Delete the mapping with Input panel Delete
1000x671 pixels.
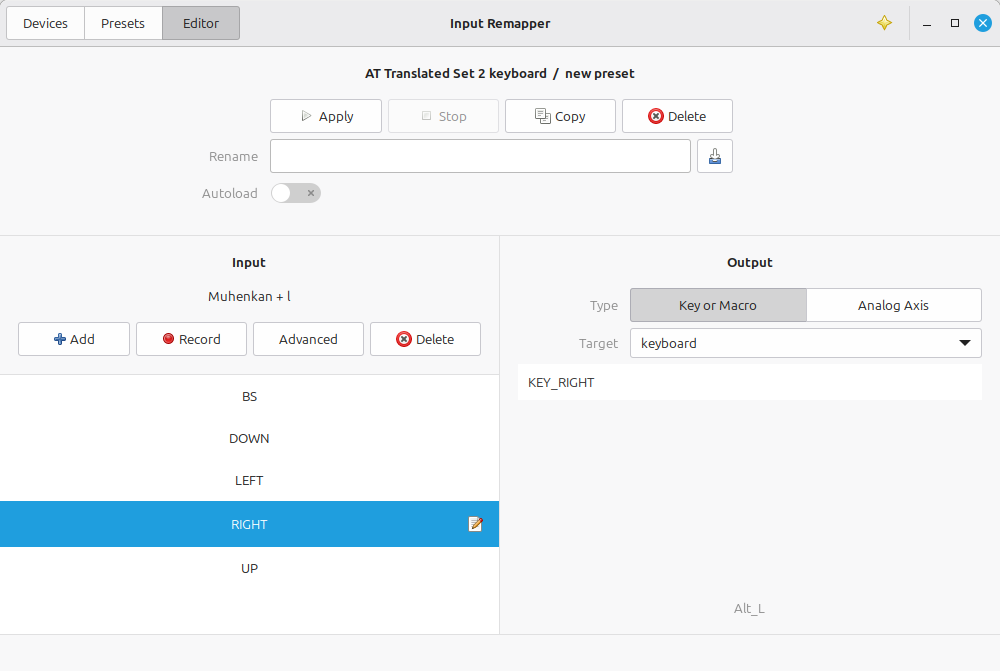[425, 339]
